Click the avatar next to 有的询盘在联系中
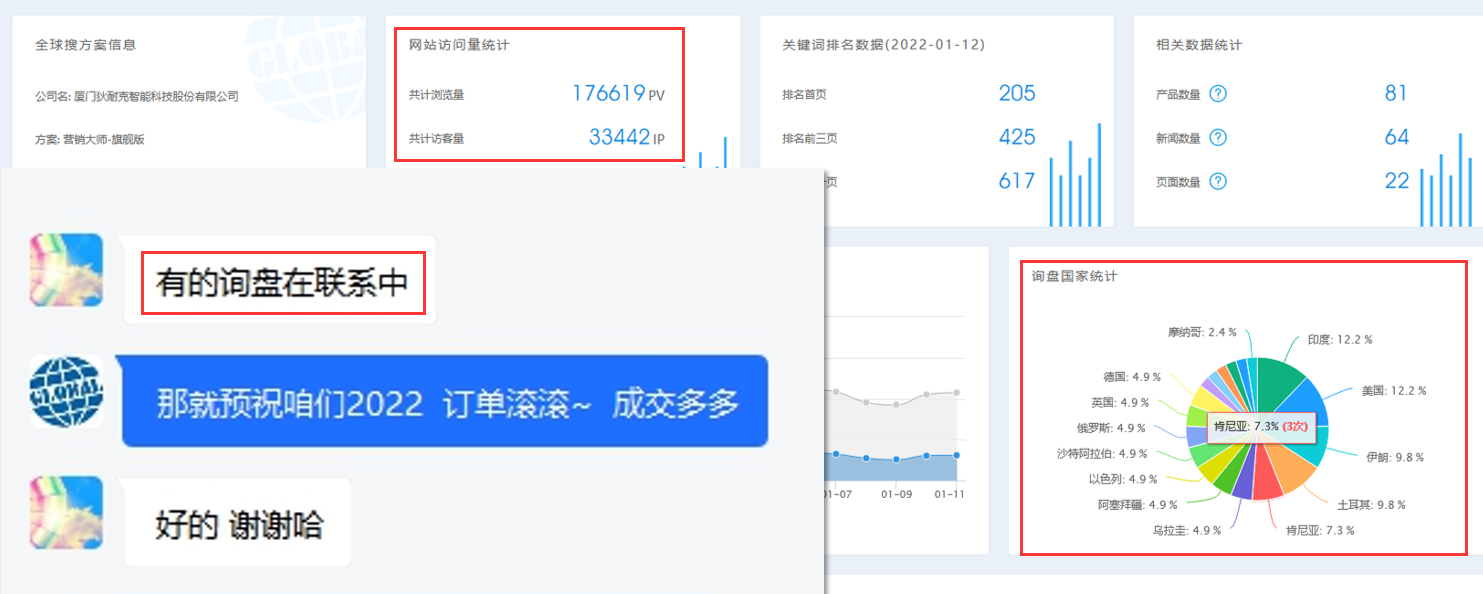This screenshot has width=1483, height=594. pyautogui.click(x=66, y=270)
